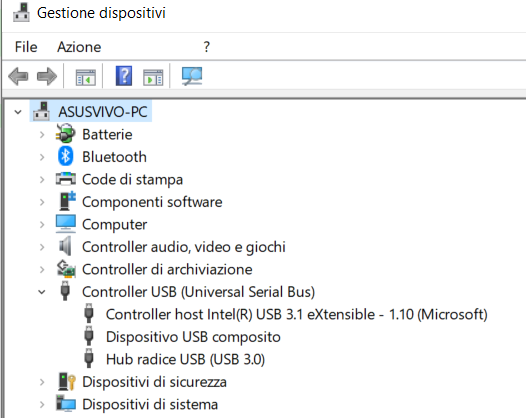Click the Hub radice USB icon
Image resolution: width=526 pixels, height=418 pixels.
coord(89,358)
